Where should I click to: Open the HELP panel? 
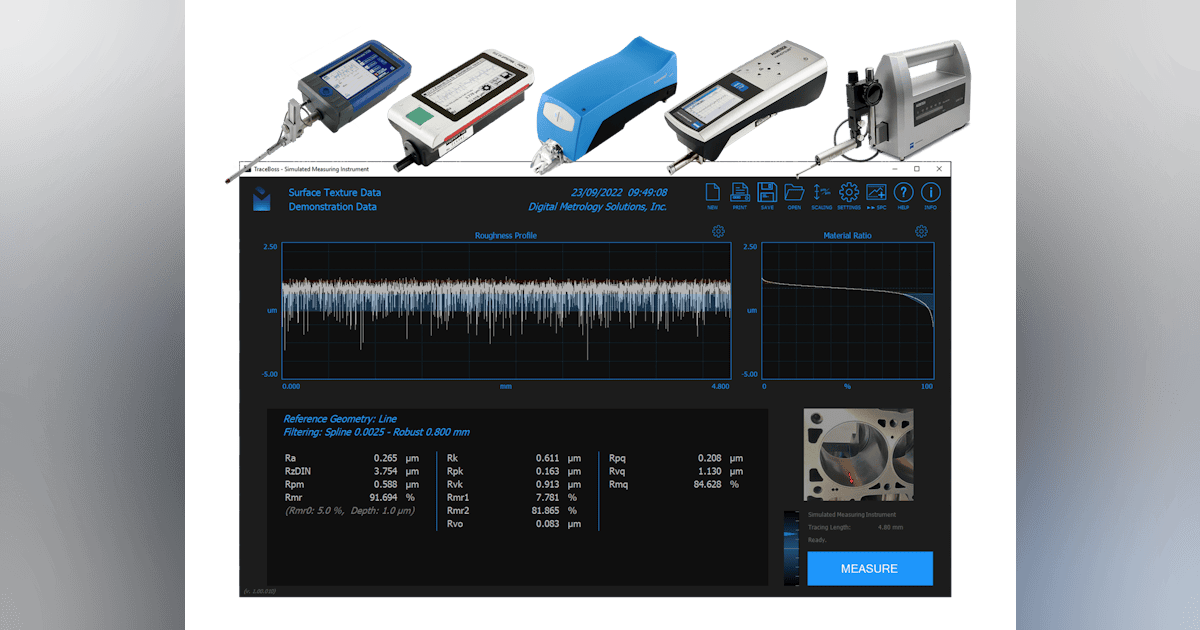[903, 190]
